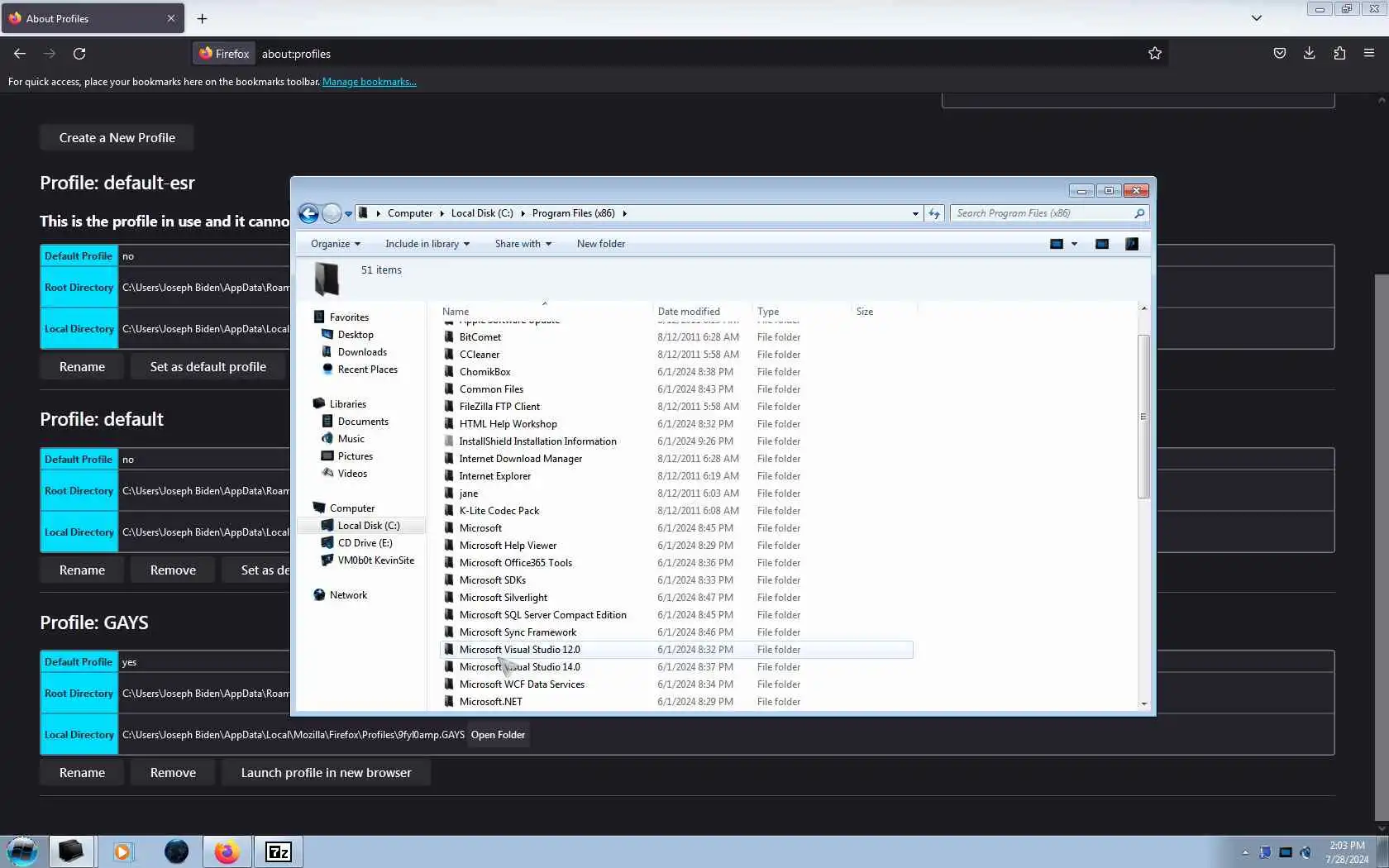The image size is (1389, 868).
Task: Select Desktop under Favorites
Action: click(x=356, y=335)
